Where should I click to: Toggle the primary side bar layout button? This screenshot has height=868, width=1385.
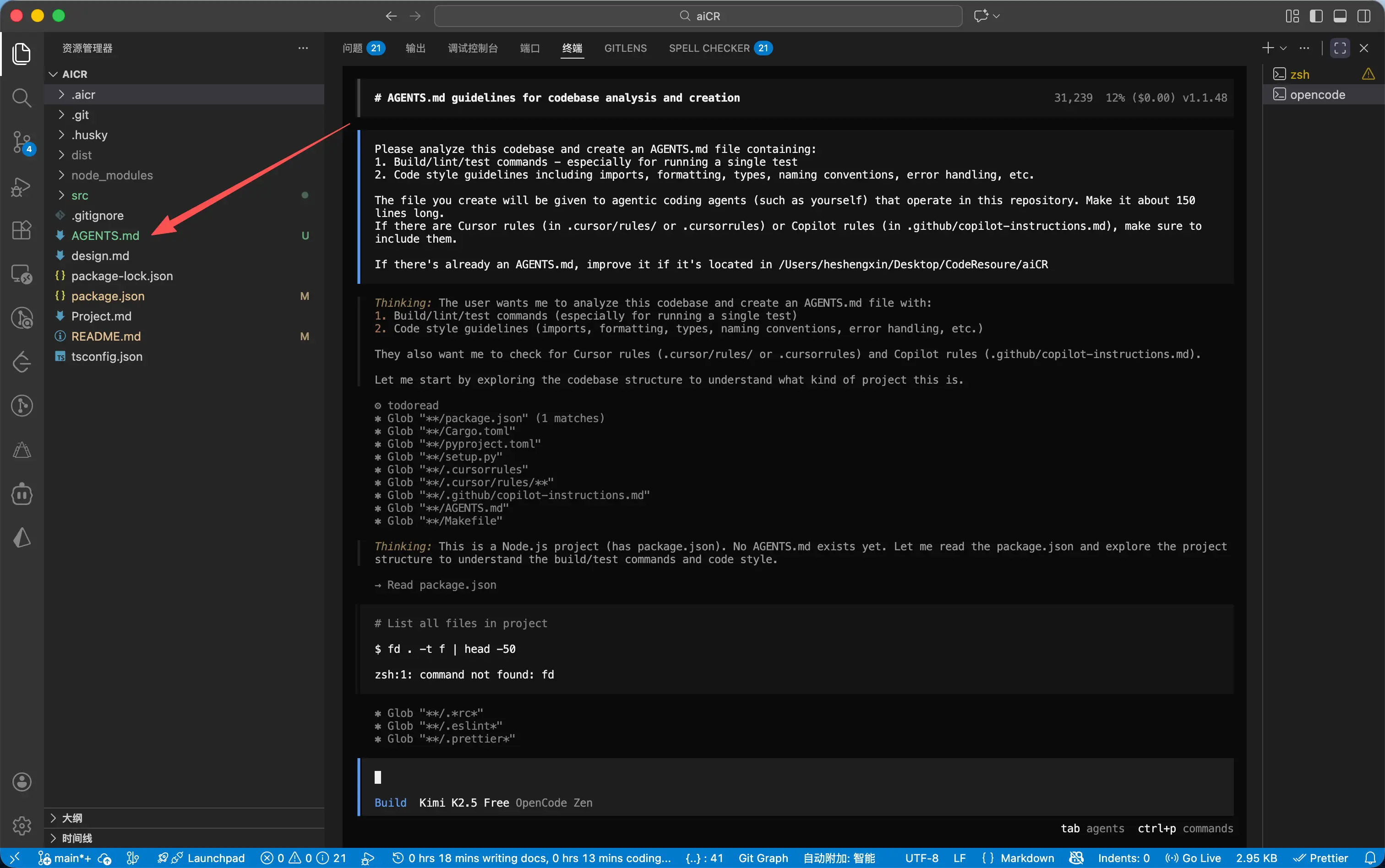(1316, 16)
